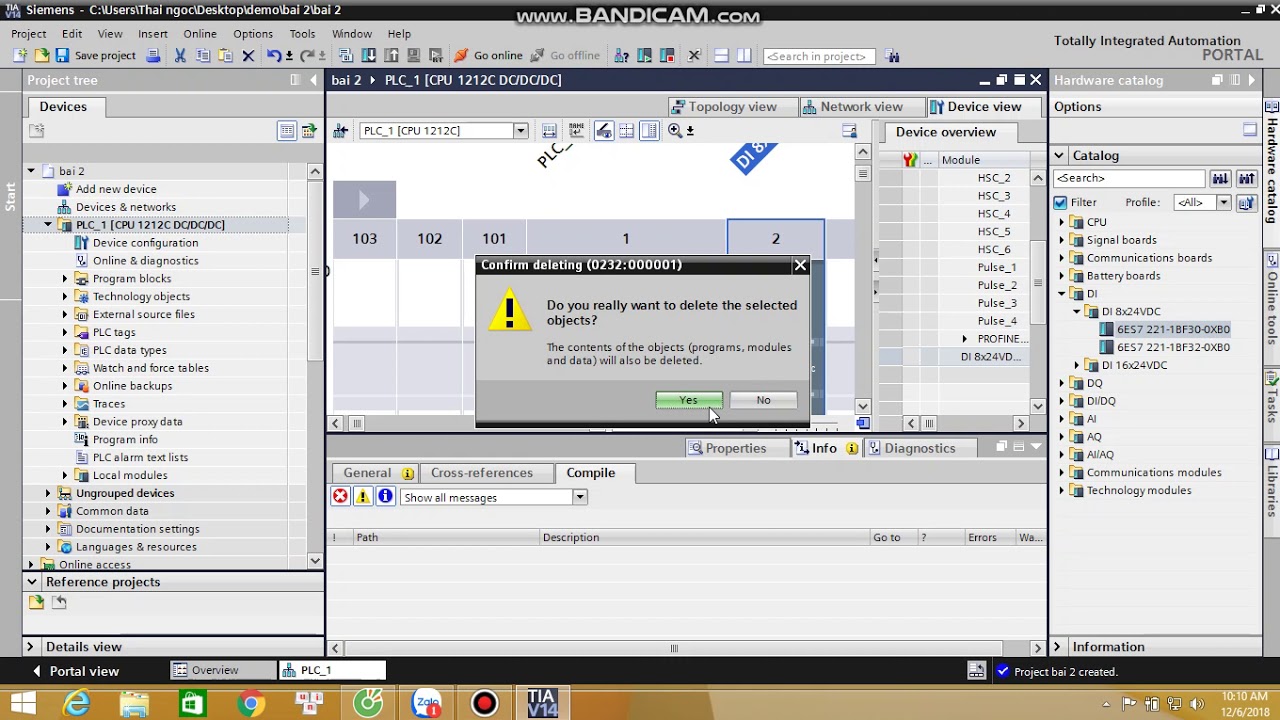This screenshot has width=1280, height=720.
Task: Expand Signal boards folder in catalog
Action: pos(1062,240)
